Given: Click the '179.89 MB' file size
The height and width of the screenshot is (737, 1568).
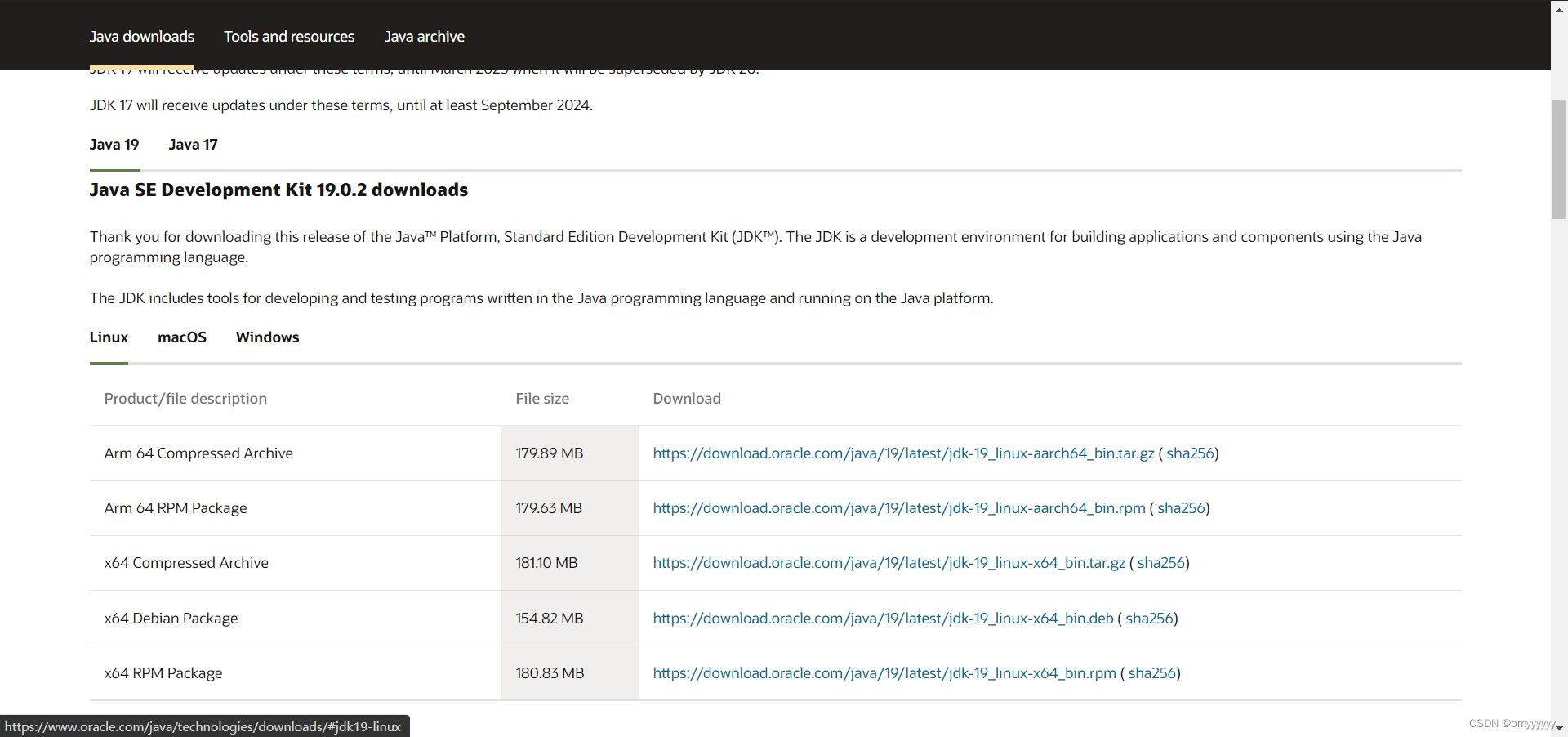Looking at the screenshot, I should [550, 453].
